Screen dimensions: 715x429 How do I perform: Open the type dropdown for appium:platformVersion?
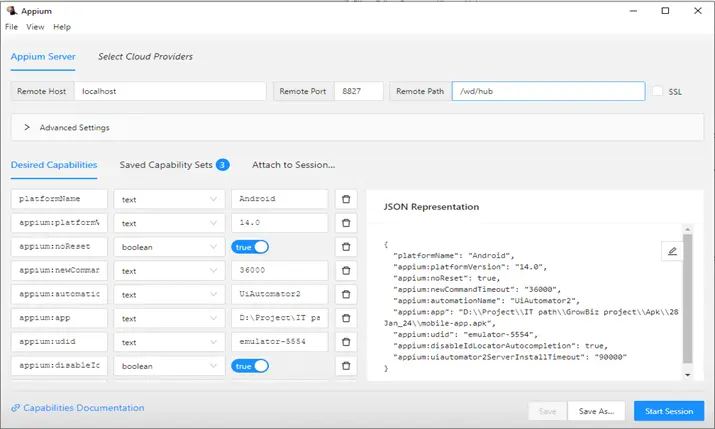pyautogui.click(x=169, y=223)
